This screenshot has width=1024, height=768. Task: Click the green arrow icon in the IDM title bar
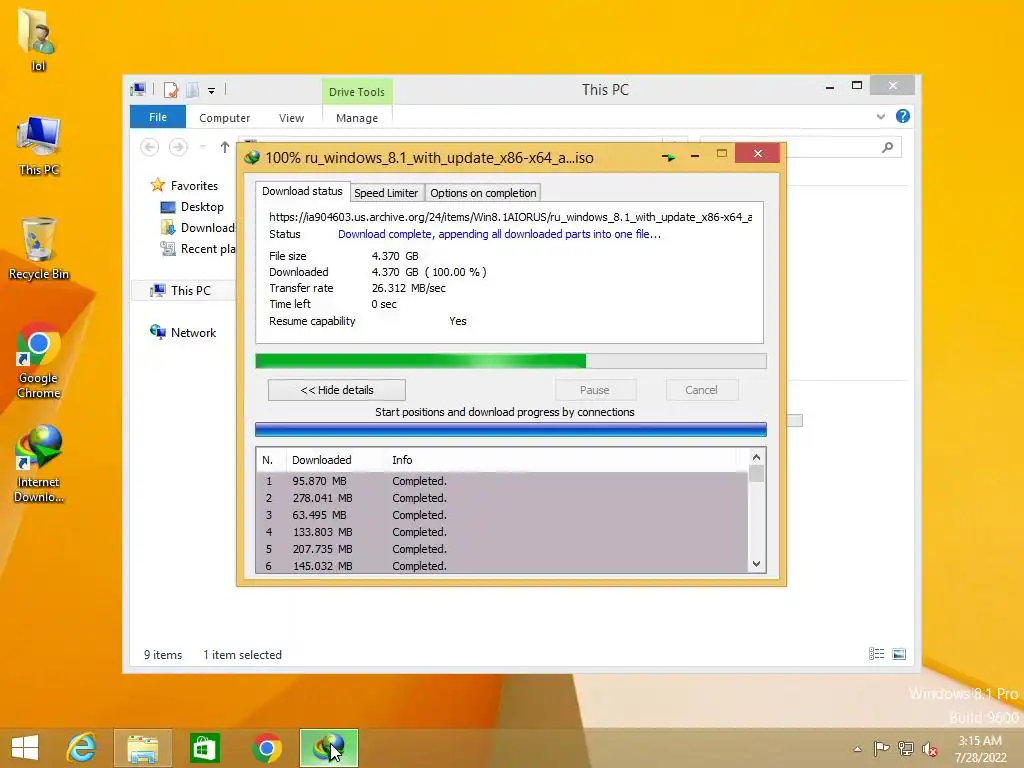pyautogui.click(x=668, y=157)
